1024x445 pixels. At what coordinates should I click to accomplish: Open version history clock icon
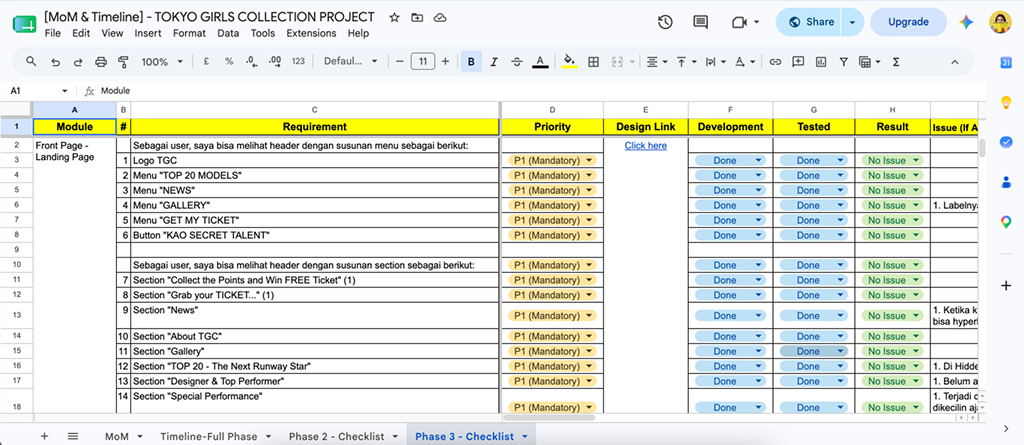(665, 22)
